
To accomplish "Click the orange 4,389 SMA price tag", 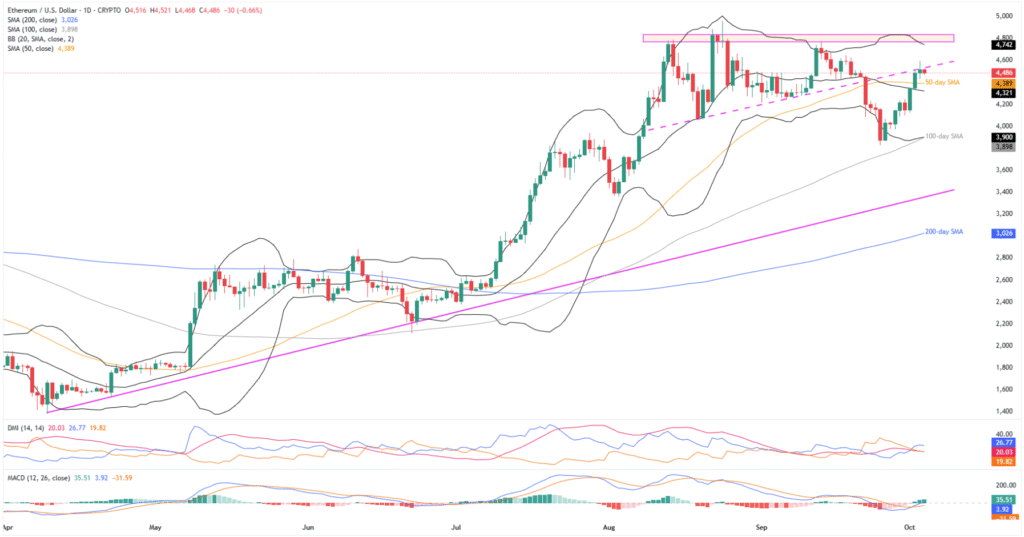I will [x=1004, y=83].
